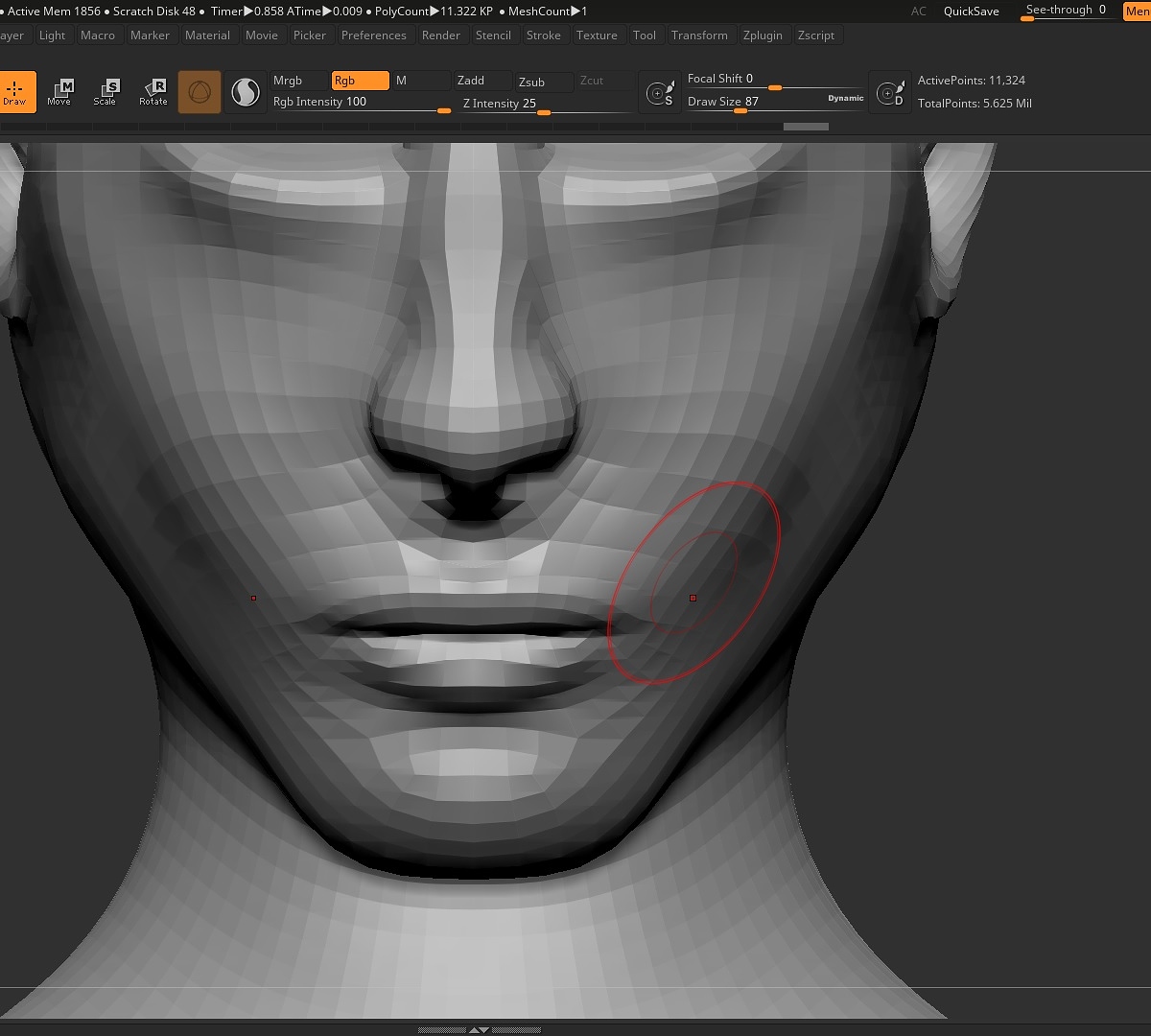Image resolution: width=1151 pixels, height=1036 pixels.
Task: Click the shelf horizontal scrollbar handle
Action: coord(806,127)
